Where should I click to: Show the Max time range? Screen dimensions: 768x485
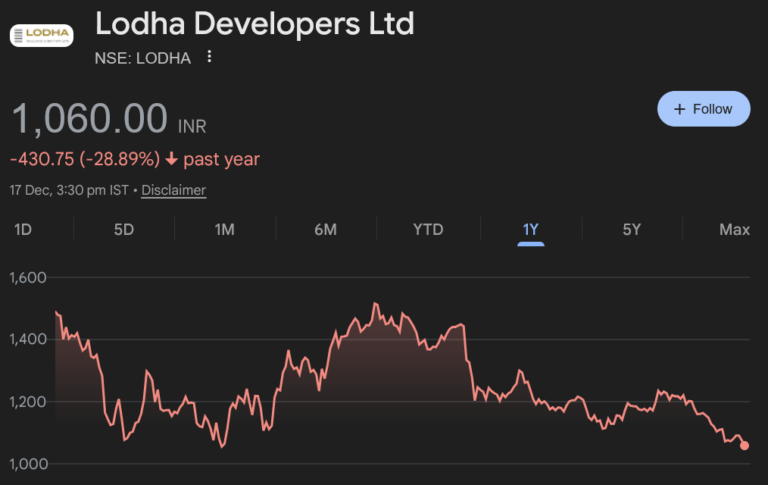point(734,230)
